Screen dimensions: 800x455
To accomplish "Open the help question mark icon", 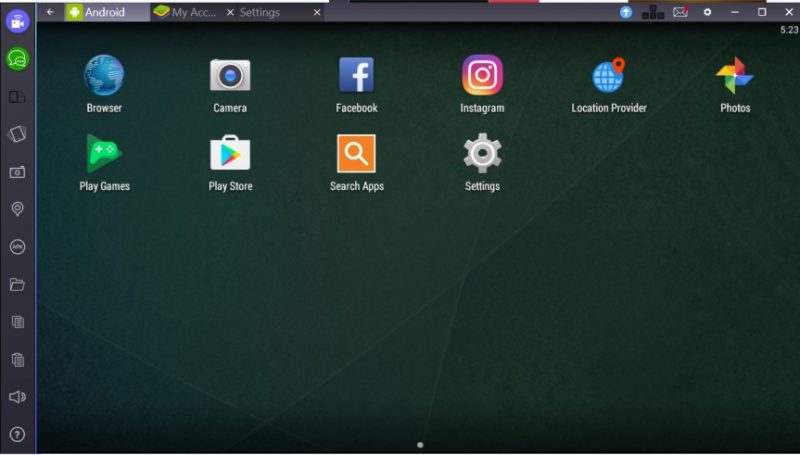I will point(17,435).
